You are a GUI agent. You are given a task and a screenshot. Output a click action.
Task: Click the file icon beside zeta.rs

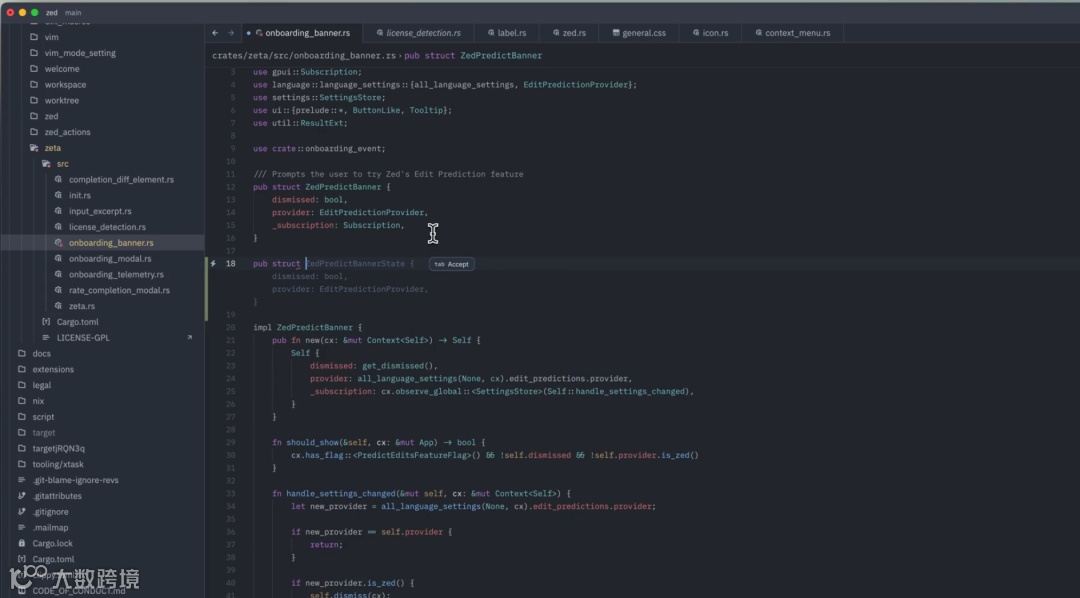[58, 306]
